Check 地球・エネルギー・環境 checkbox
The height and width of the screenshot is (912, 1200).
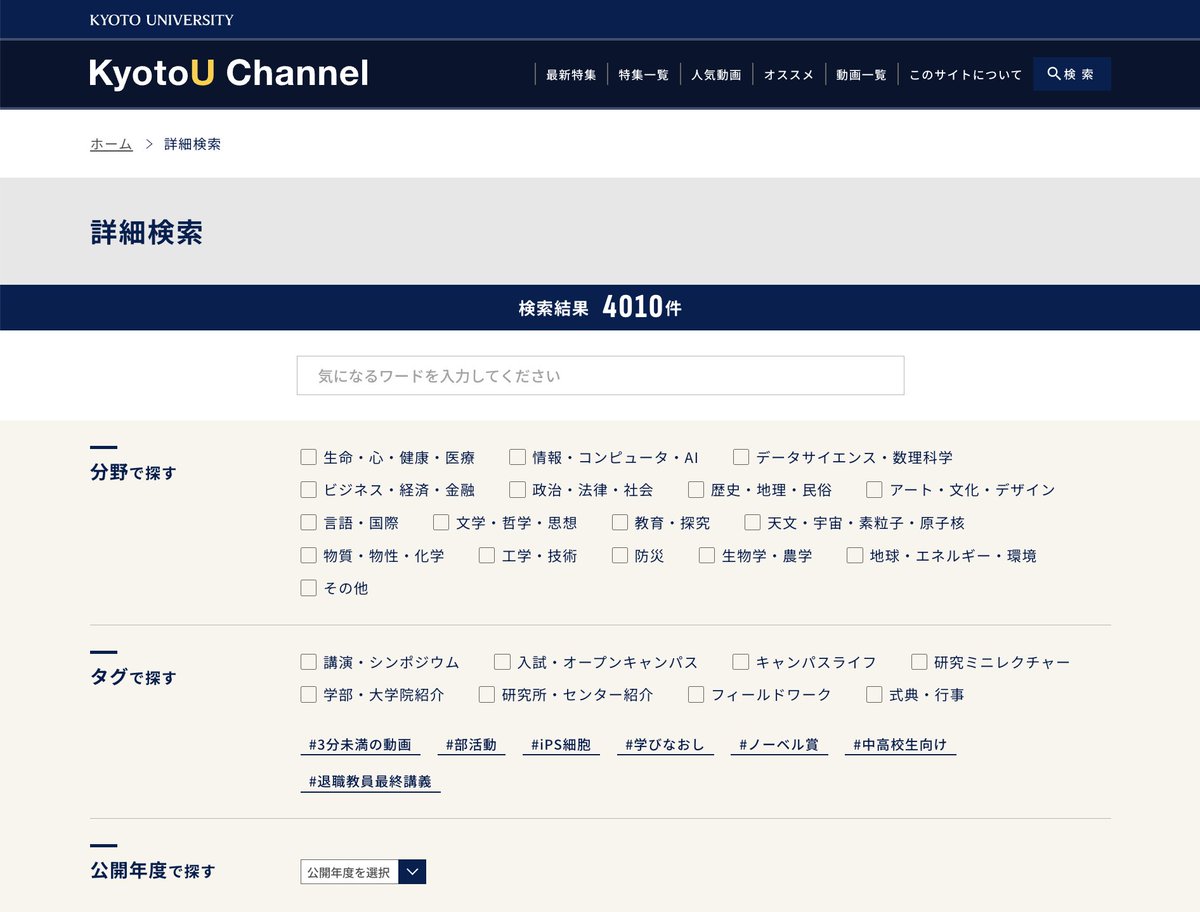click(x=855, y=556)
